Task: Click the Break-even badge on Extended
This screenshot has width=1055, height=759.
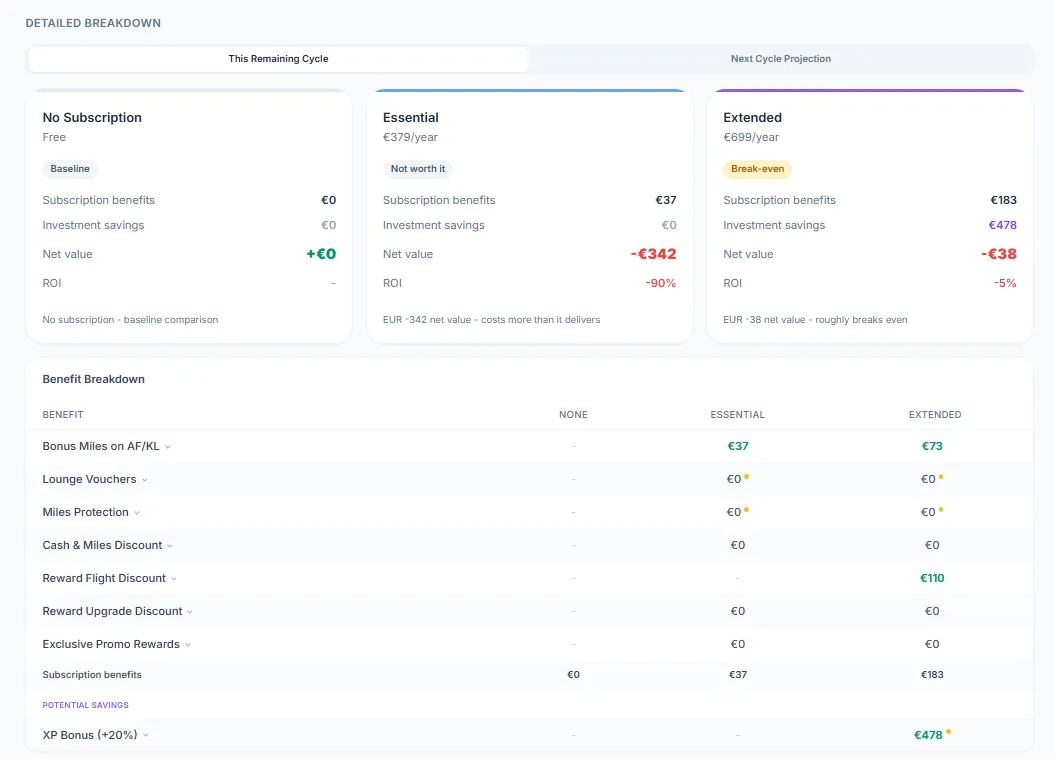Action: (757, 169)
